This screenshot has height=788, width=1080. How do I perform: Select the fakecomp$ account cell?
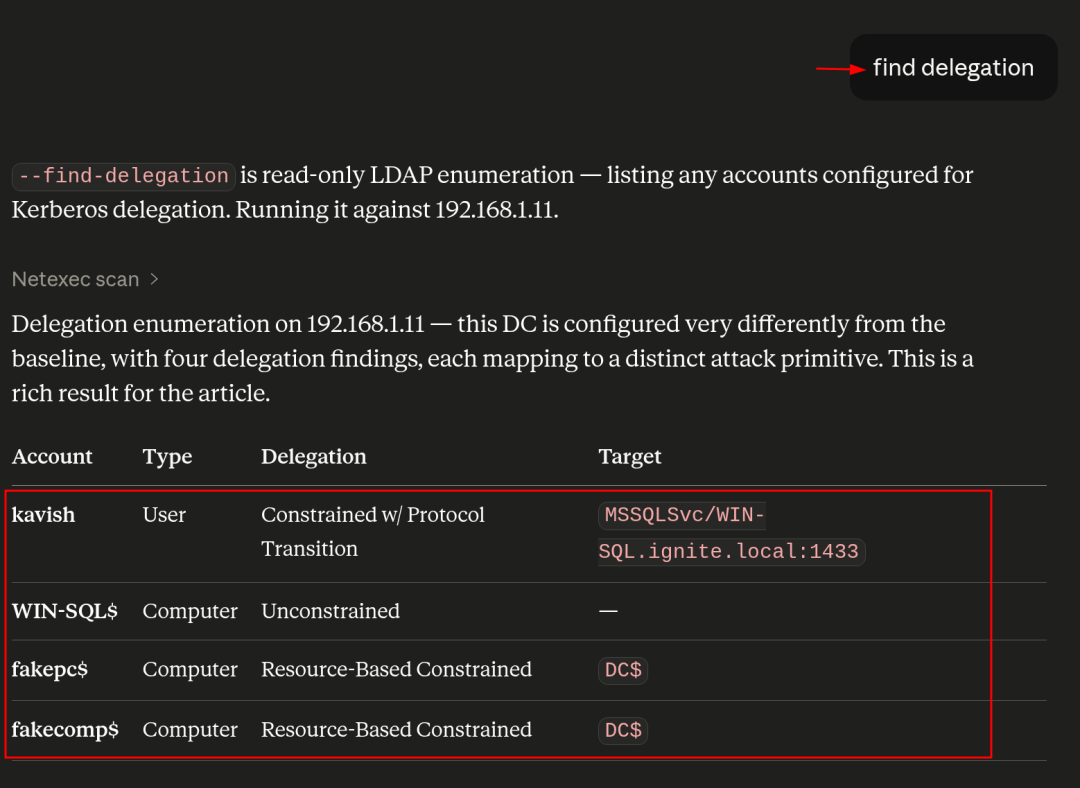(x=65, y=729)
